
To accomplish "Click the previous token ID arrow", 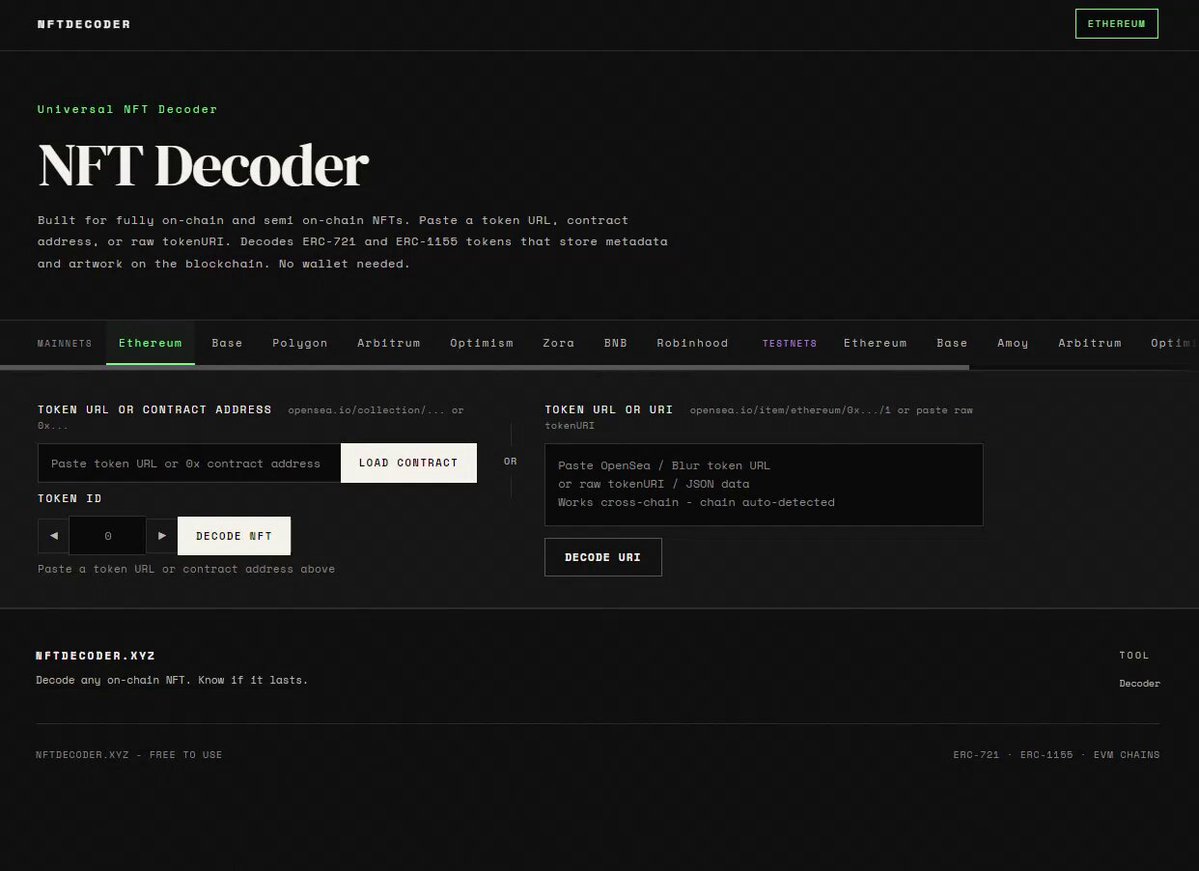I will point(54,535).
